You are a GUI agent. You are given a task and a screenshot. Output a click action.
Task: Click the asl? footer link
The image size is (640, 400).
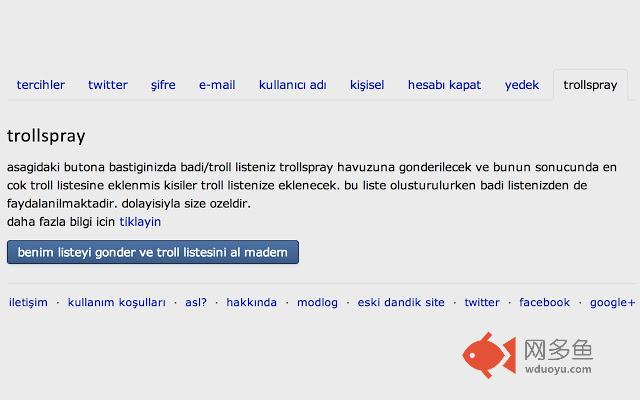[196, 302]
